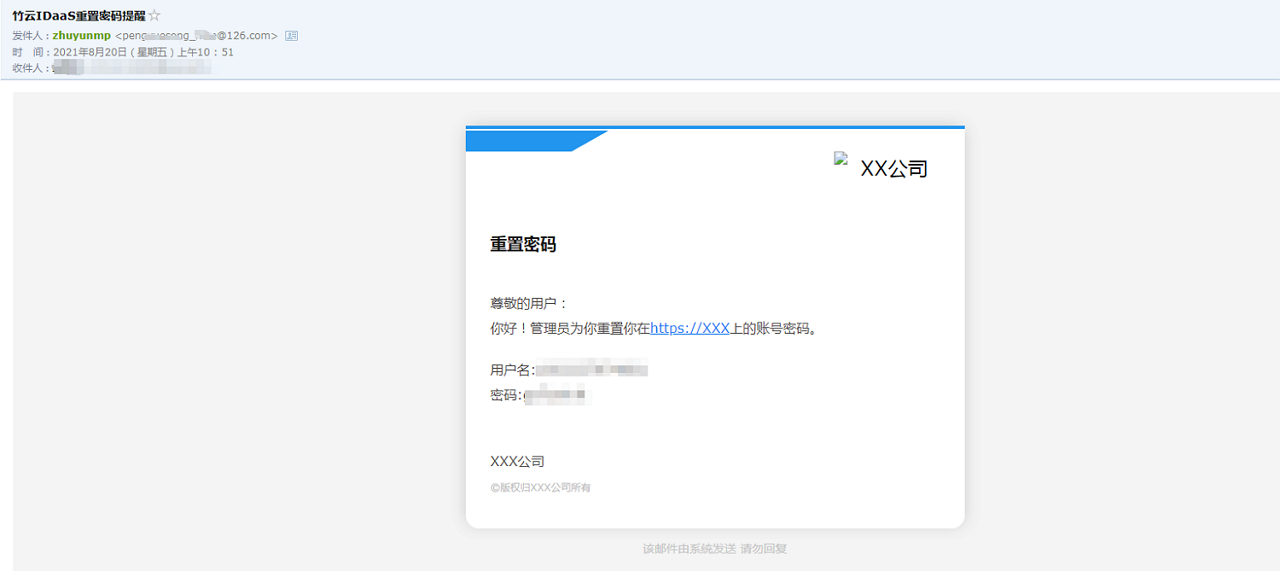Screen dimensions: 1280x571
Task: Click the 尊敬的用户 greeting line
Action: pyautogui.click(x=529, y=303)
